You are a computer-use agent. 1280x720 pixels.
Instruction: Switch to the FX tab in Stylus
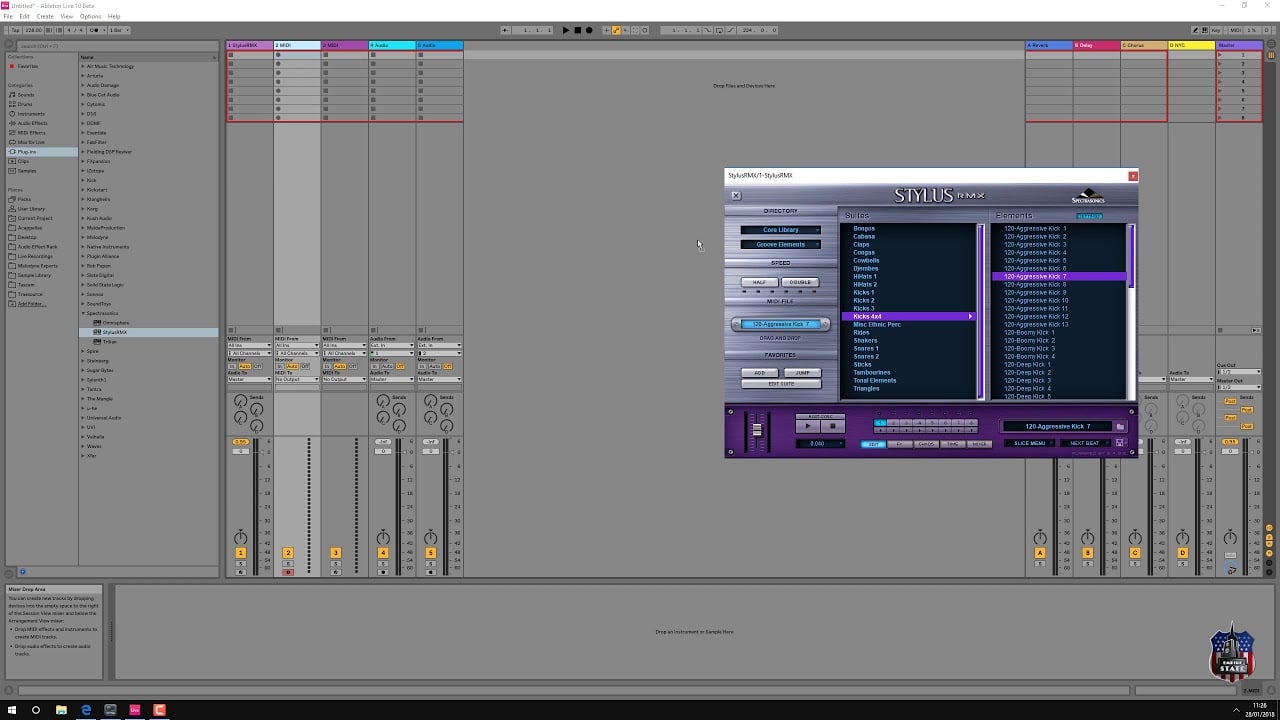tap(899, 444)
